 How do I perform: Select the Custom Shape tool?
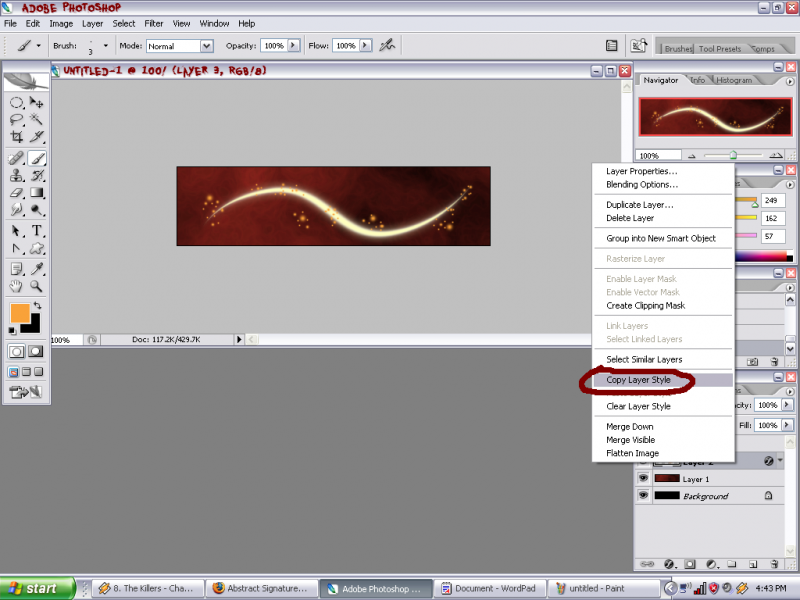pos(37,248)
